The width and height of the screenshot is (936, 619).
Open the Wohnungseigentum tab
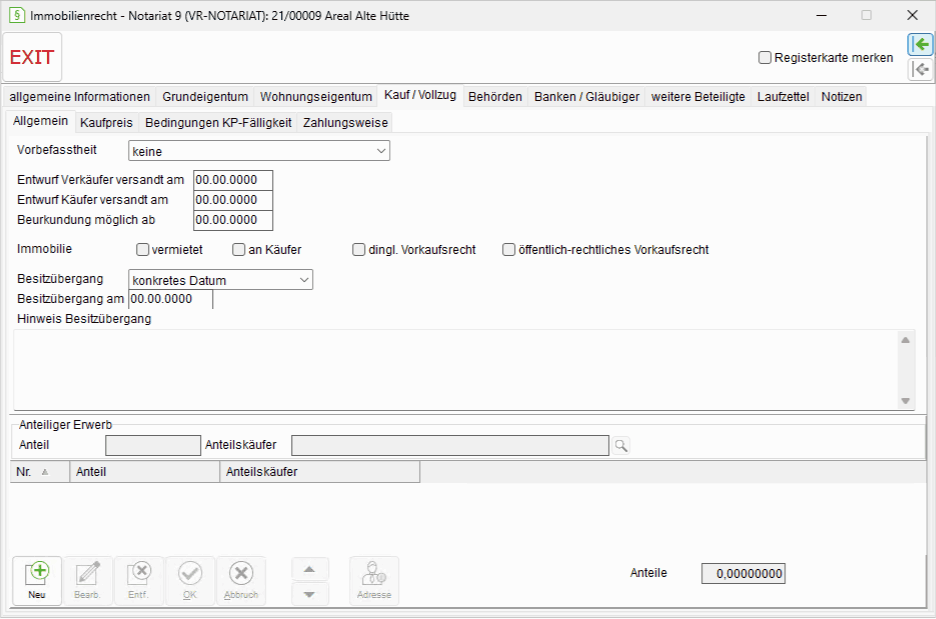[316, 97]
